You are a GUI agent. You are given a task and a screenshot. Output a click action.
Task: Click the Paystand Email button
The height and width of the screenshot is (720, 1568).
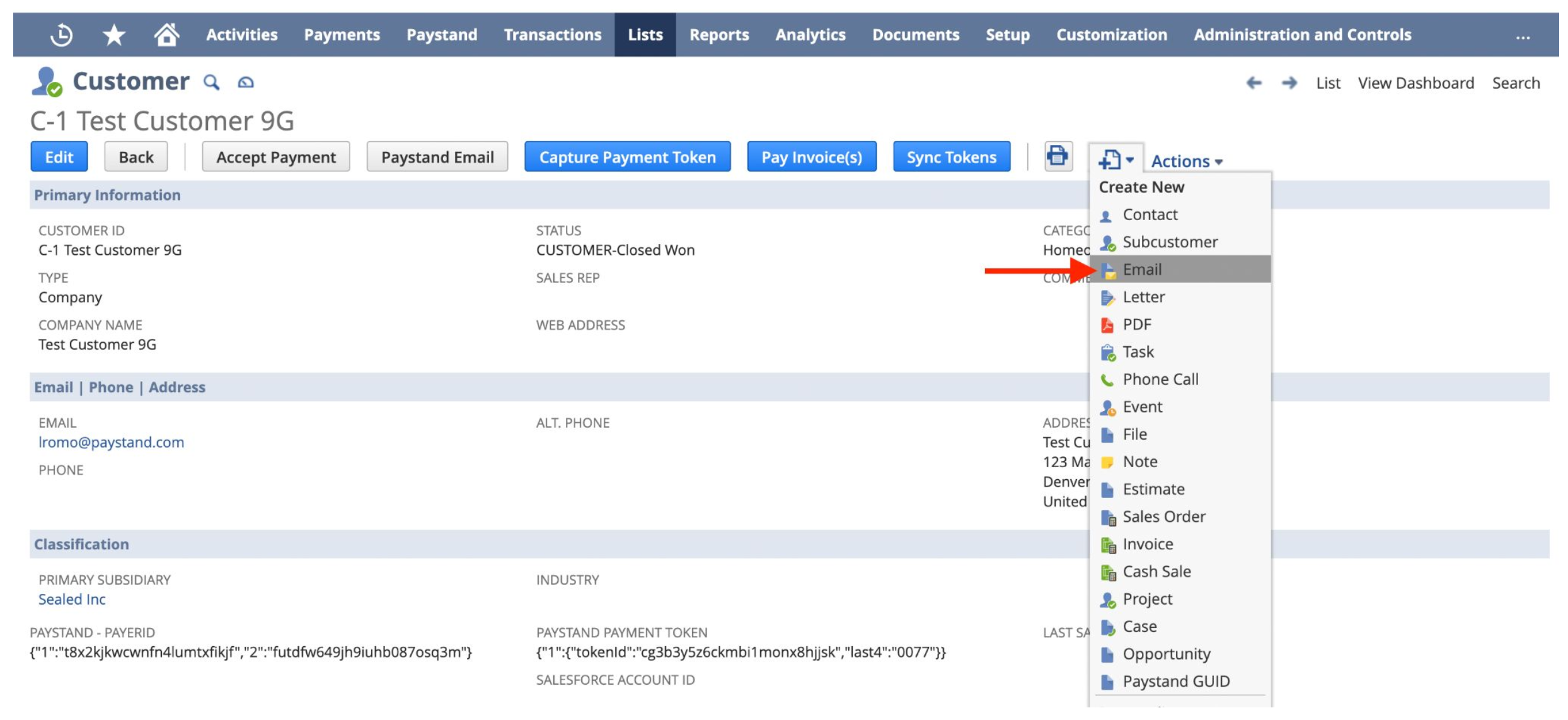pos(437,156)
